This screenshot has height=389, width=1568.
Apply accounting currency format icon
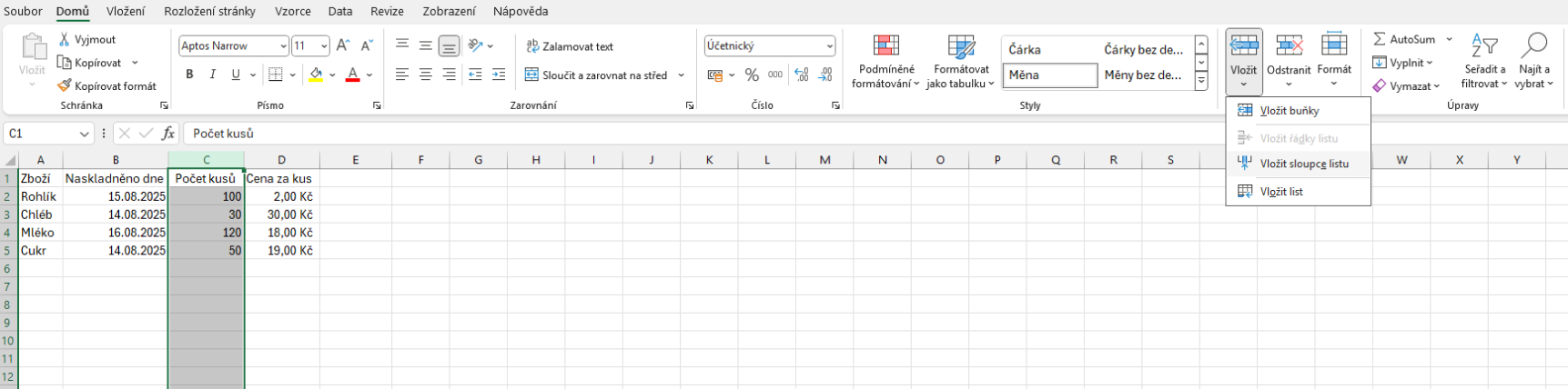714,75
